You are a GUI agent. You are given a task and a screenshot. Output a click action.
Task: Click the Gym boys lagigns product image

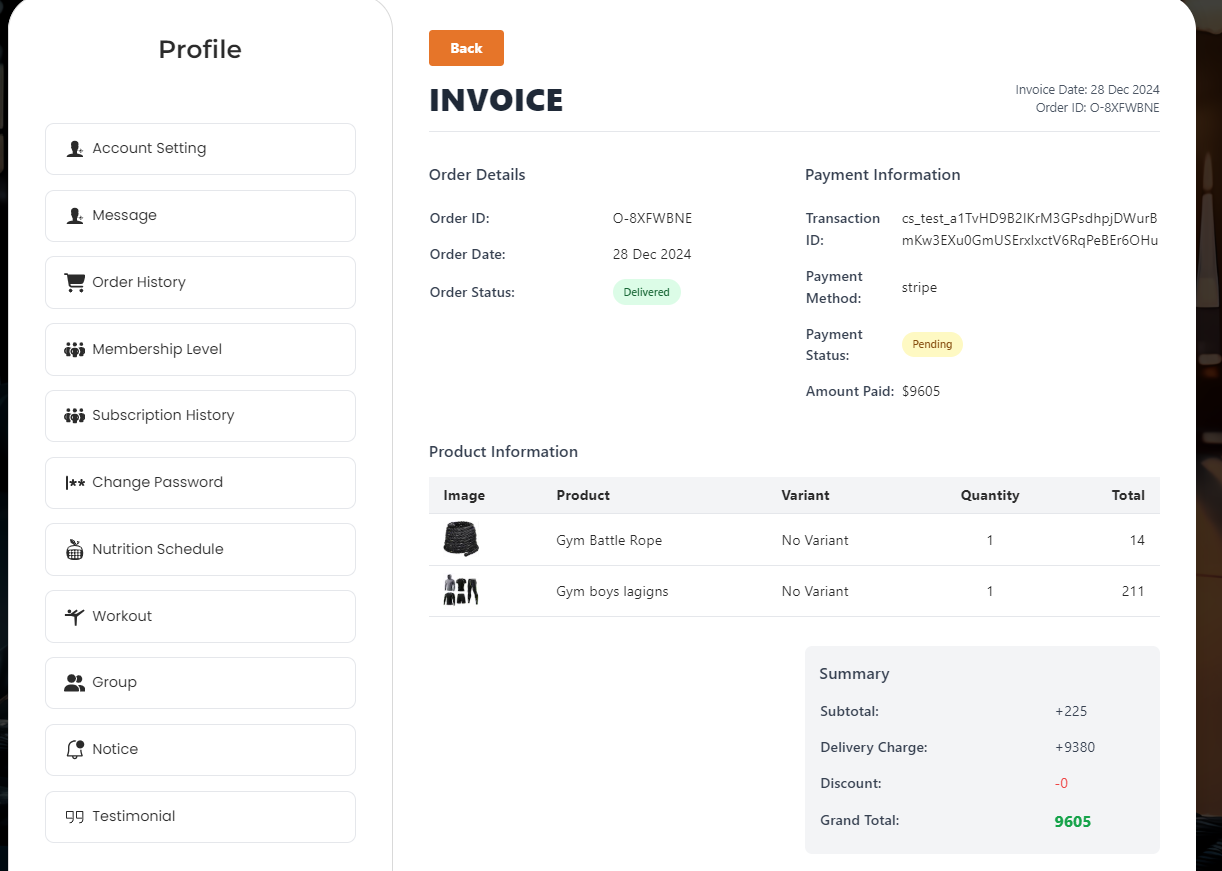click(x=461, y=591)
